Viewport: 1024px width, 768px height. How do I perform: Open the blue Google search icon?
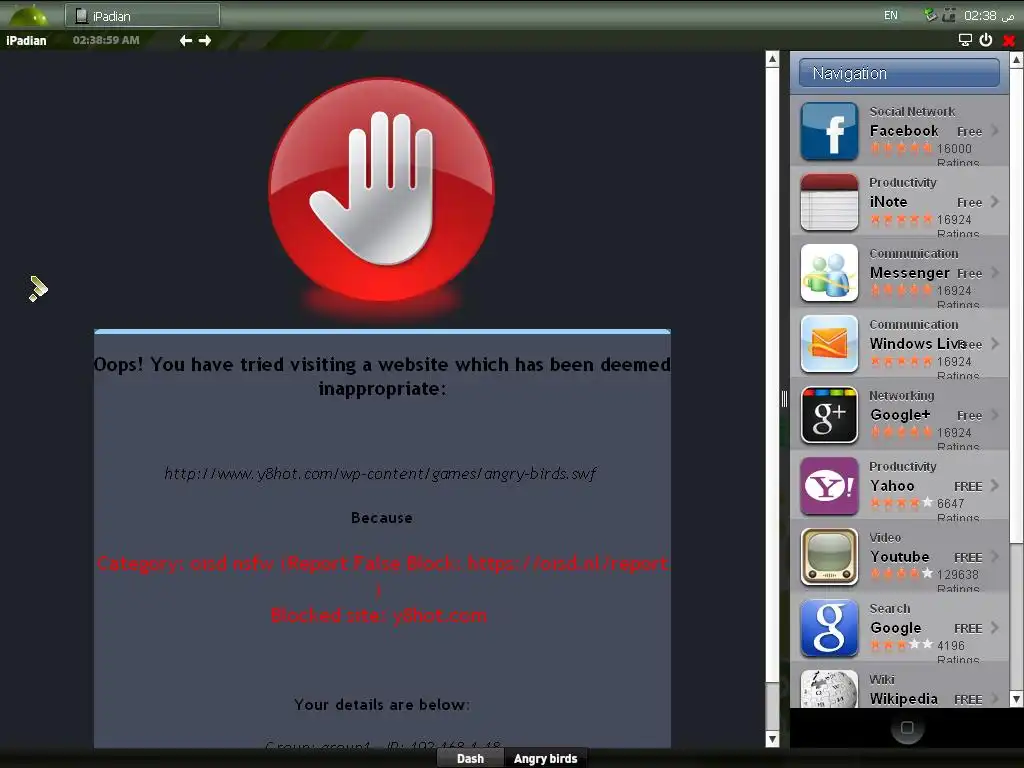[829, 628]
